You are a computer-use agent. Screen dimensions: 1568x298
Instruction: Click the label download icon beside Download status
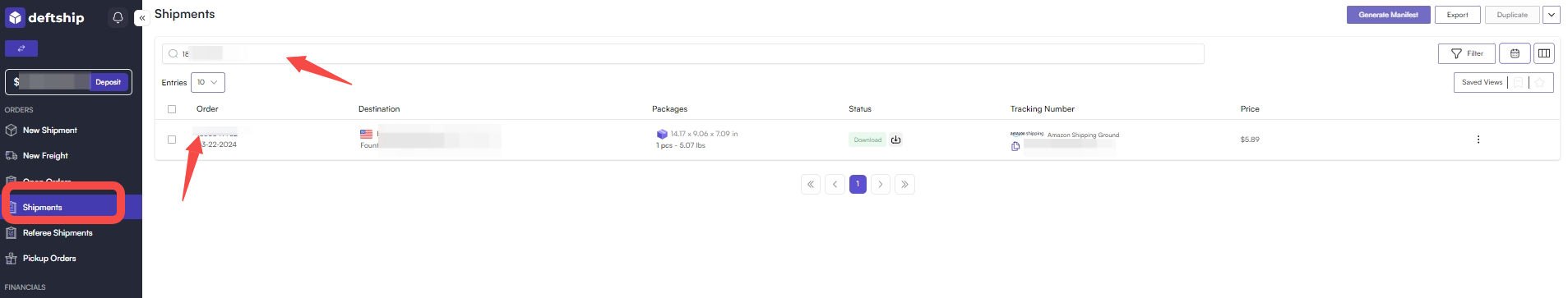pos(896,140)
